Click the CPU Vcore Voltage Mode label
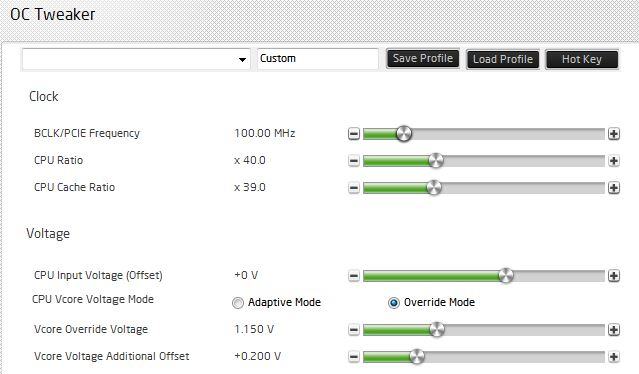 (x=93, y=299)
